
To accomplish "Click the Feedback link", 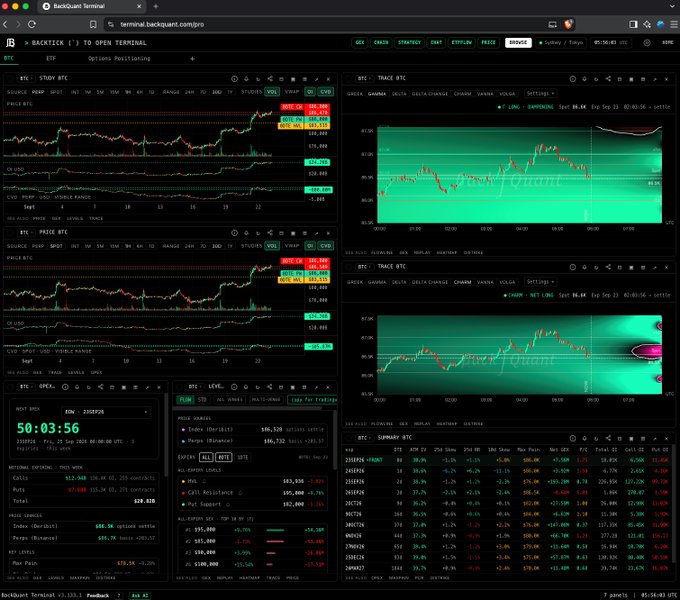I will [98, 596].
